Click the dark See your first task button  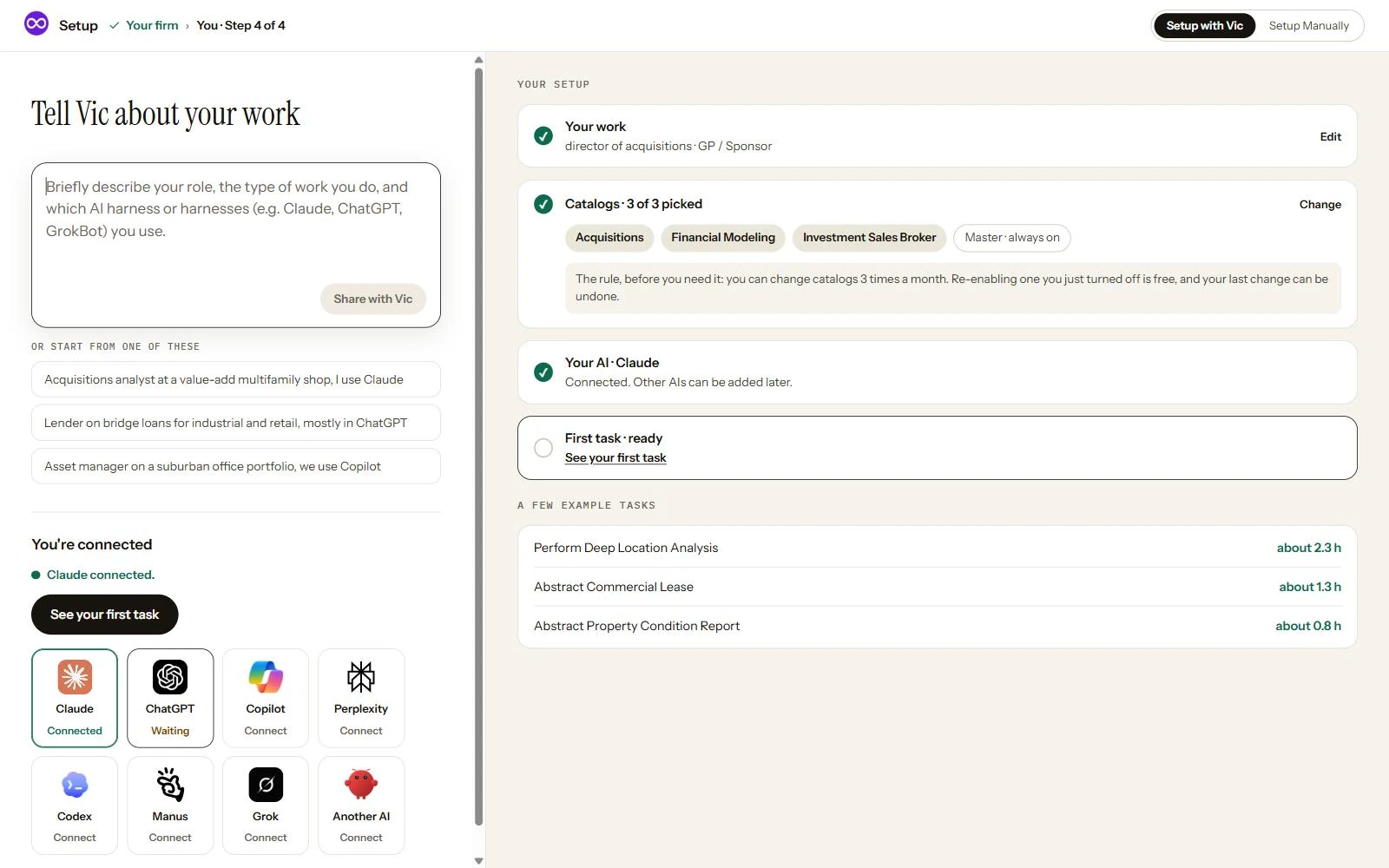[105, 615]
